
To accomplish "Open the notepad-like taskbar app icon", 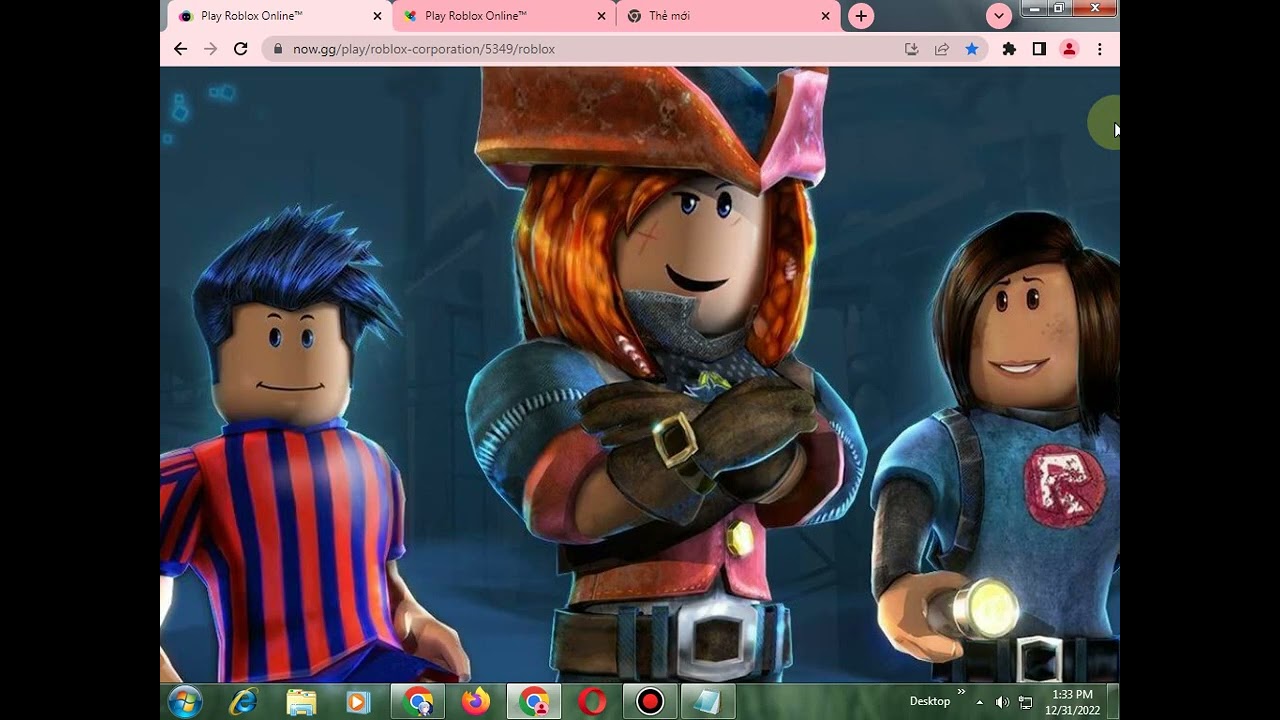I will (708, 702).
